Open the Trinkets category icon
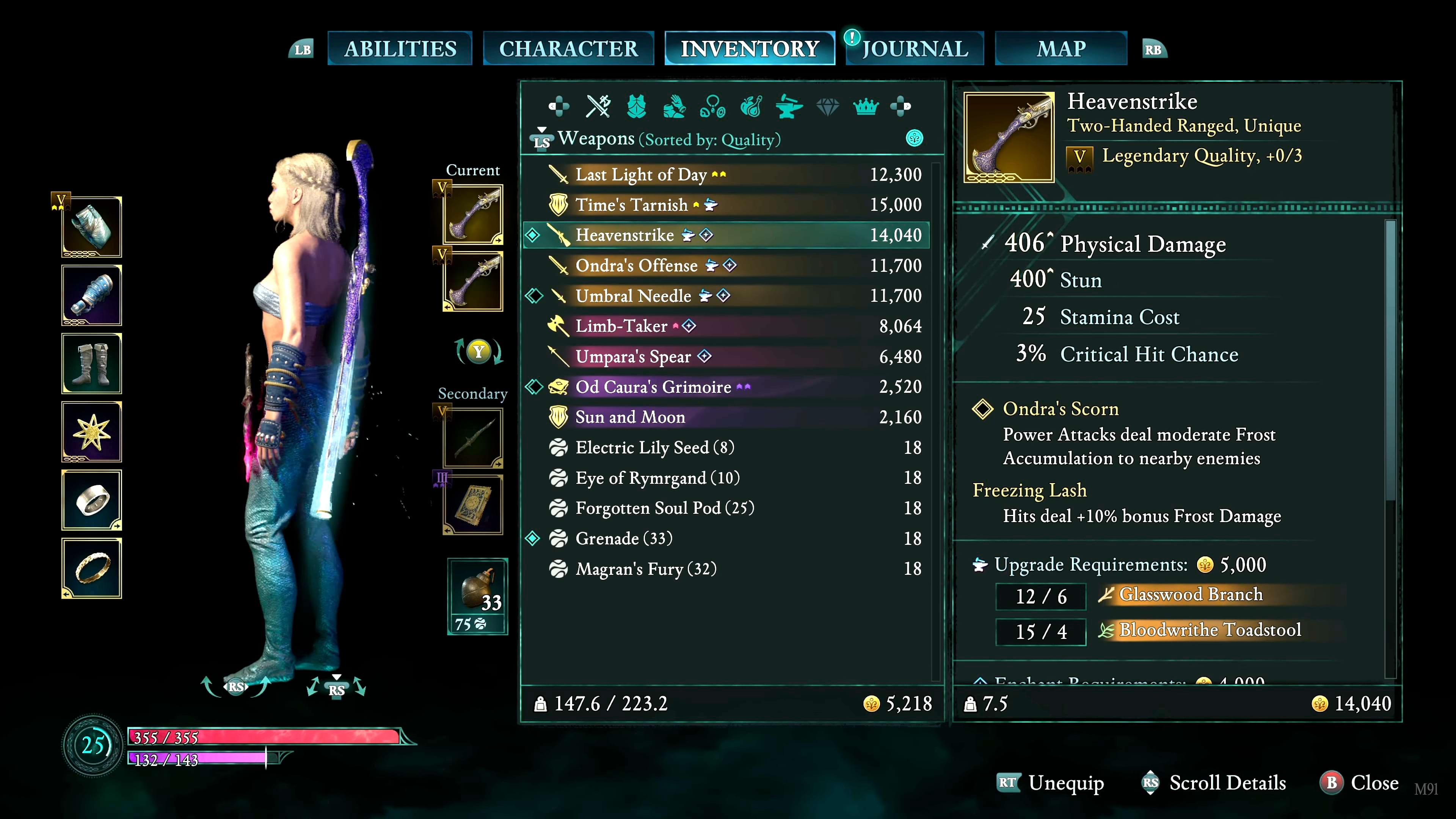 pyautogui.click(x=712, y=106)
